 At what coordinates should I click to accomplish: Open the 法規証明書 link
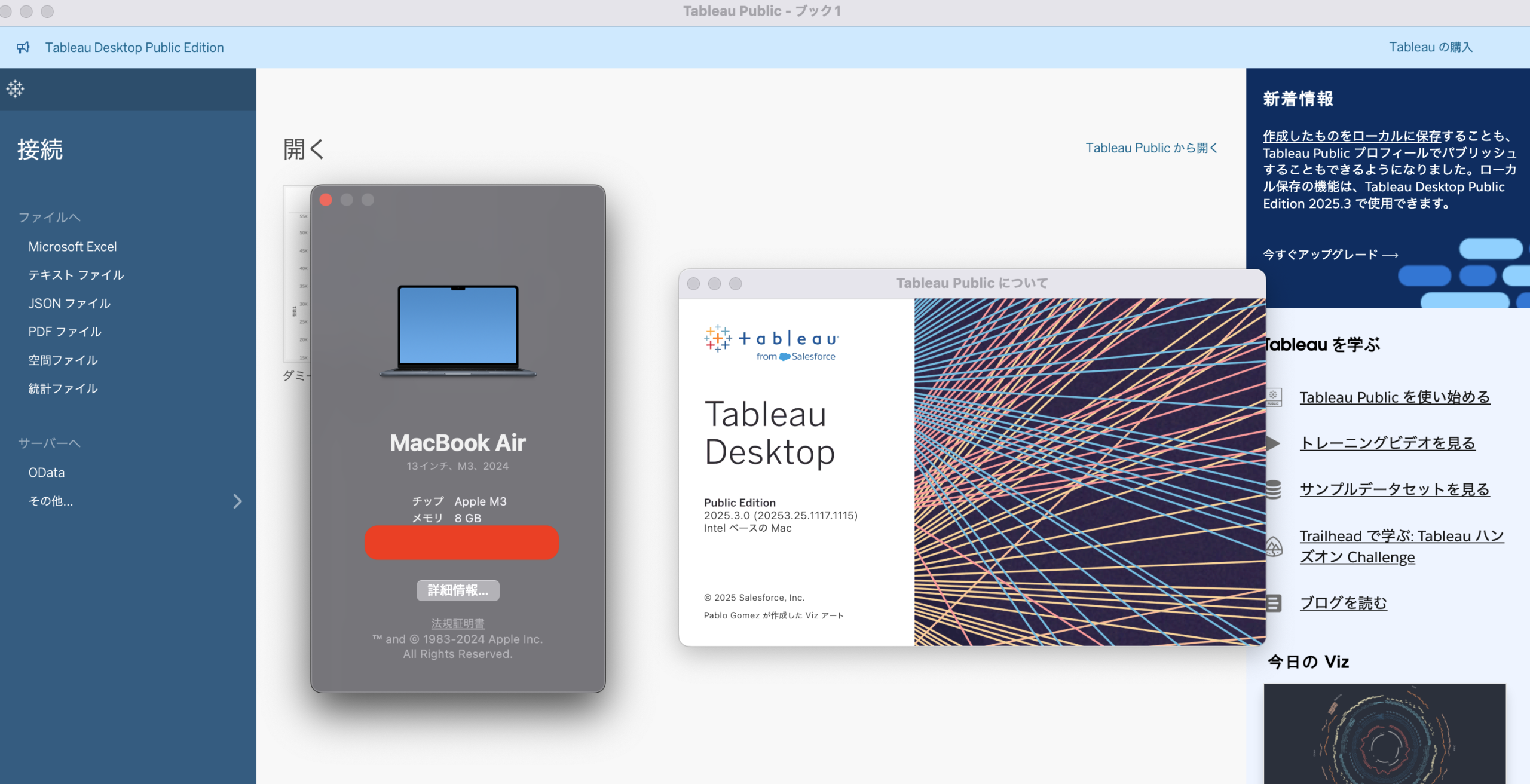point(458,623)
